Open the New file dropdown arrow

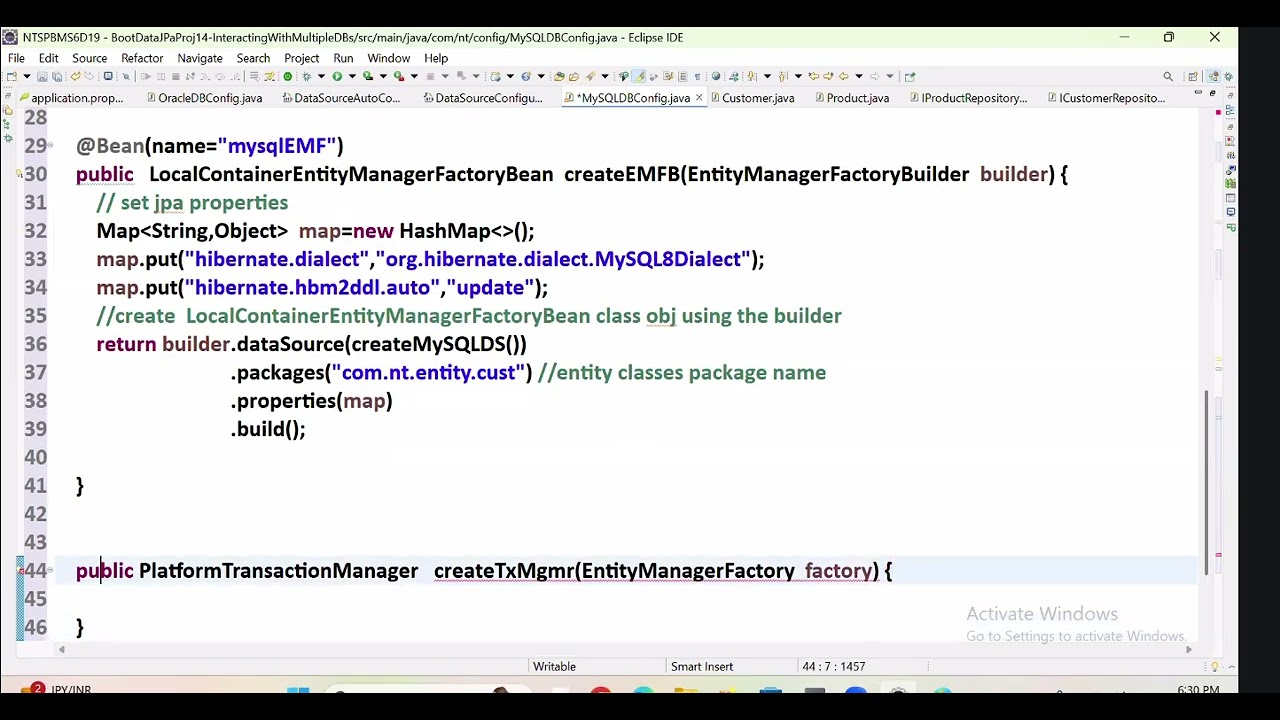[27, 76]
